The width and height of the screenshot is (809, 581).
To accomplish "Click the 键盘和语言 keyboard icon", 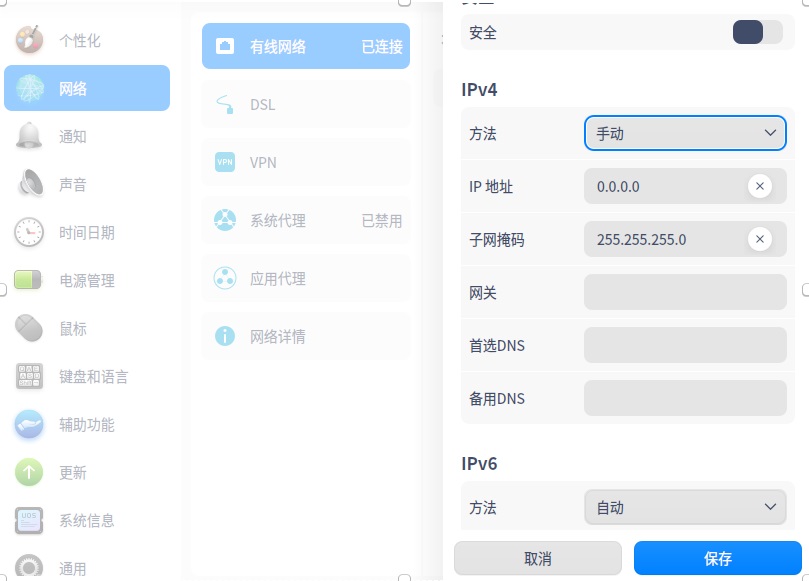I will pyautogui.click(x=29, y=376).
